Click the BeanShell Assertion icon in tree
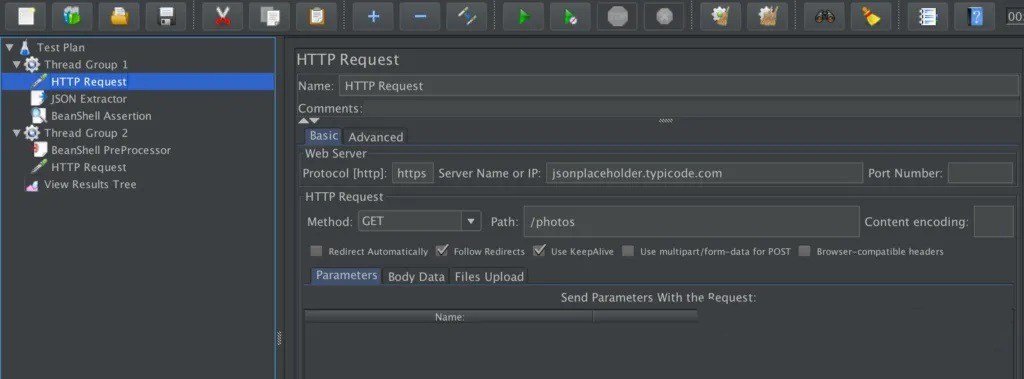The height and width of the screenshot is (379, 1024). click(x=39, y=116)
